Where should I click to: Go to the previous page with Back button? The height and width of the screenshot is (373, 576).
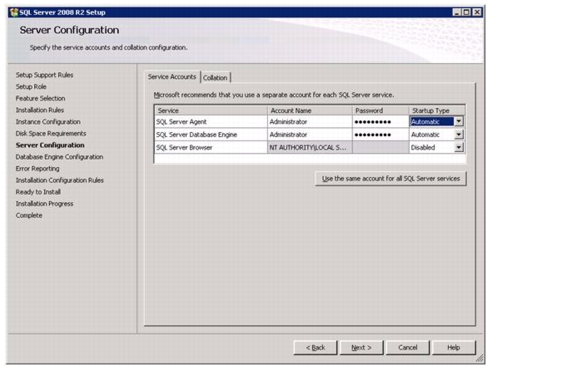click(316, 348)
